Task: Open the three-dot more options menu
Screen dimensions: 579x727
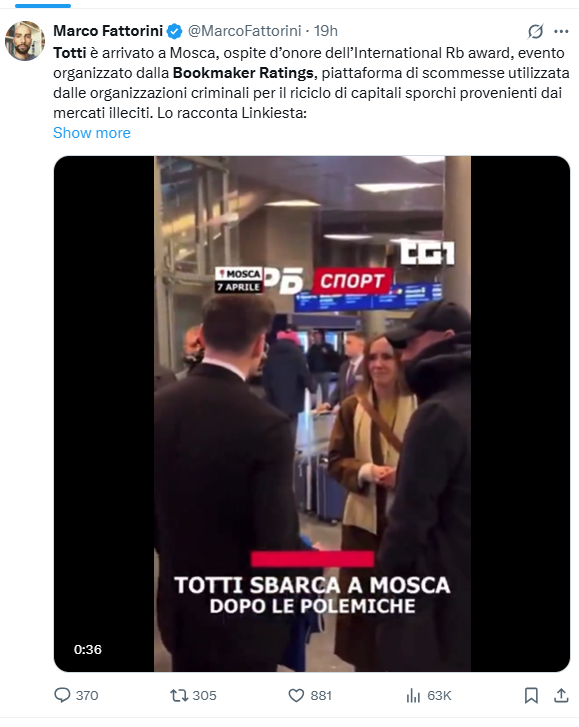Action: (561, 32)
